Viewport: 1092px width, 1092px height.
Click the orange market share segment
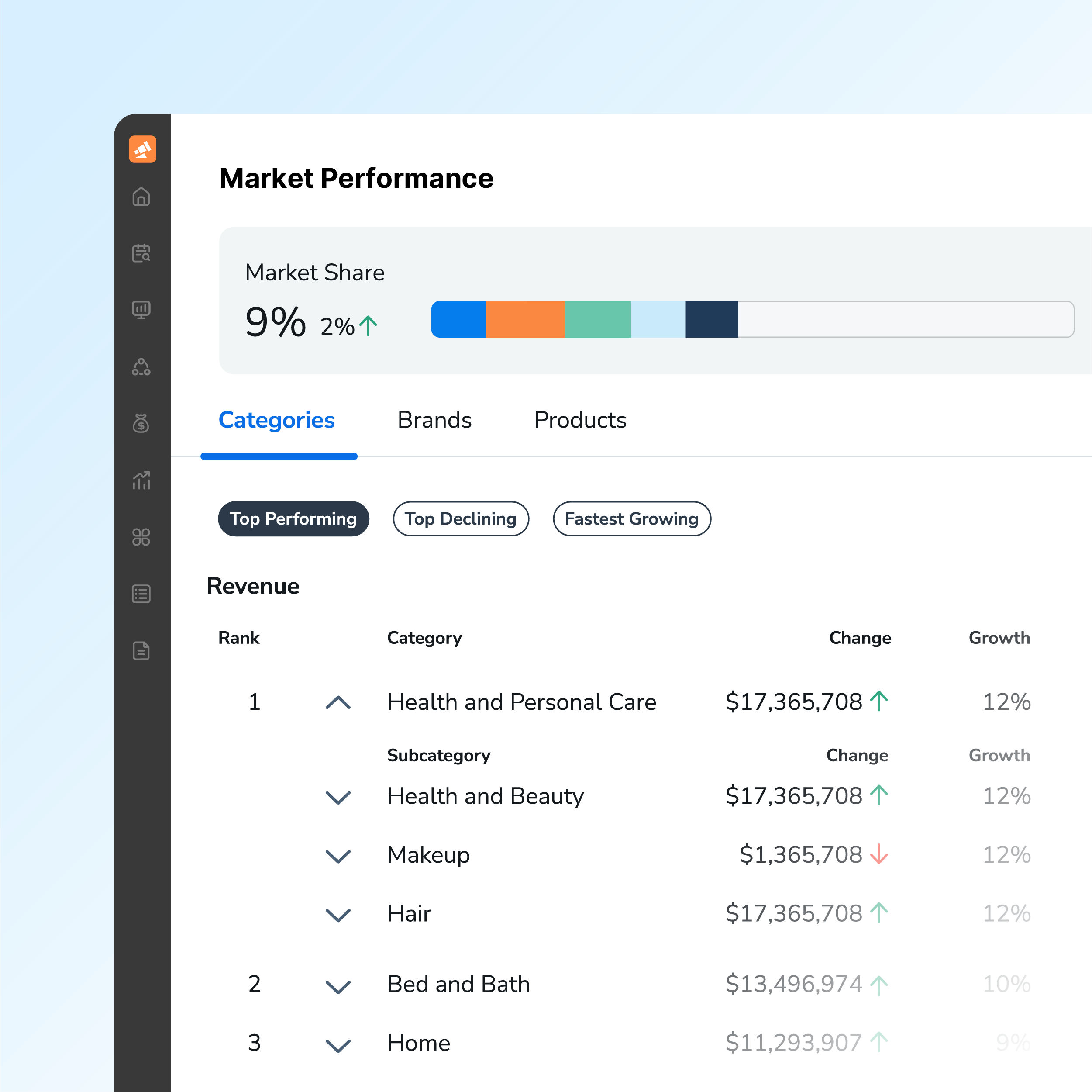(524, 319)
